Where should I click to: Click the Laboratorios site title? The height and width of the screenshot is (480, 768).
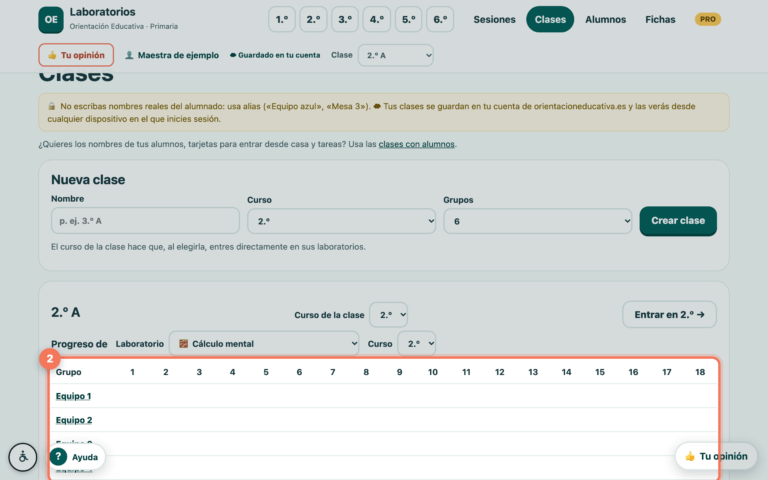pos(102,12)
